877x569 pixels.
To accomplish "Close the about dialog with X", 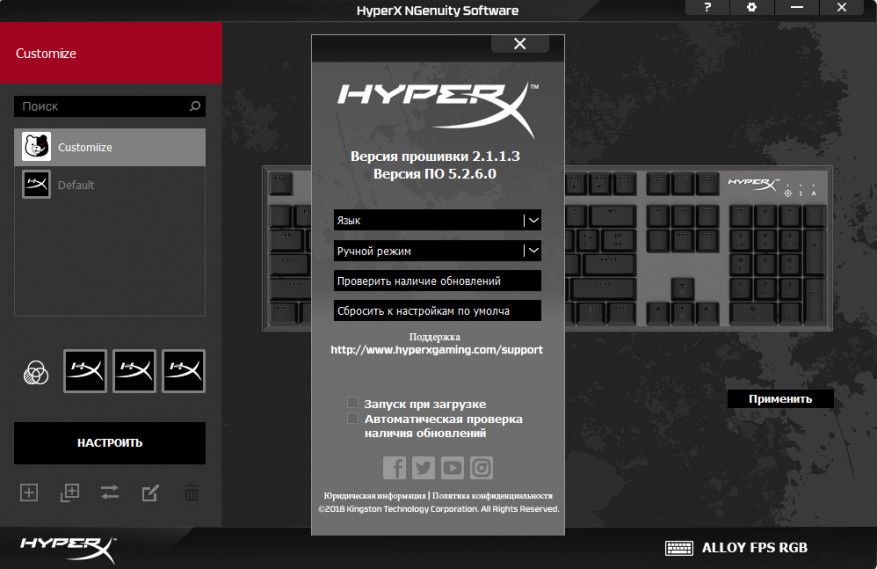I will pyautogui.click(x=520, y=44).
